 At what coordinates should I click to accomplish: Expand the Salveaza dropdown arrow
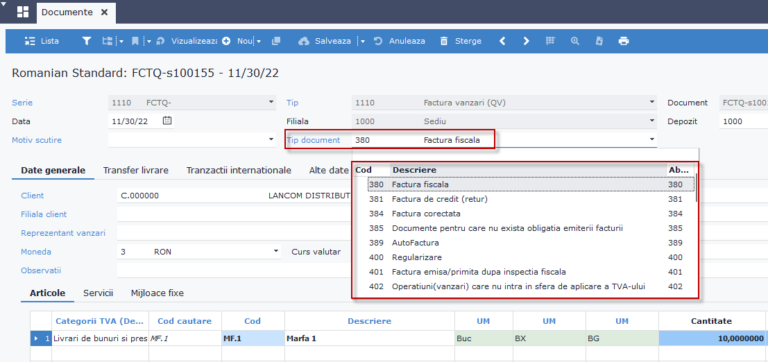pyautogui.click(x=362, y=41)
